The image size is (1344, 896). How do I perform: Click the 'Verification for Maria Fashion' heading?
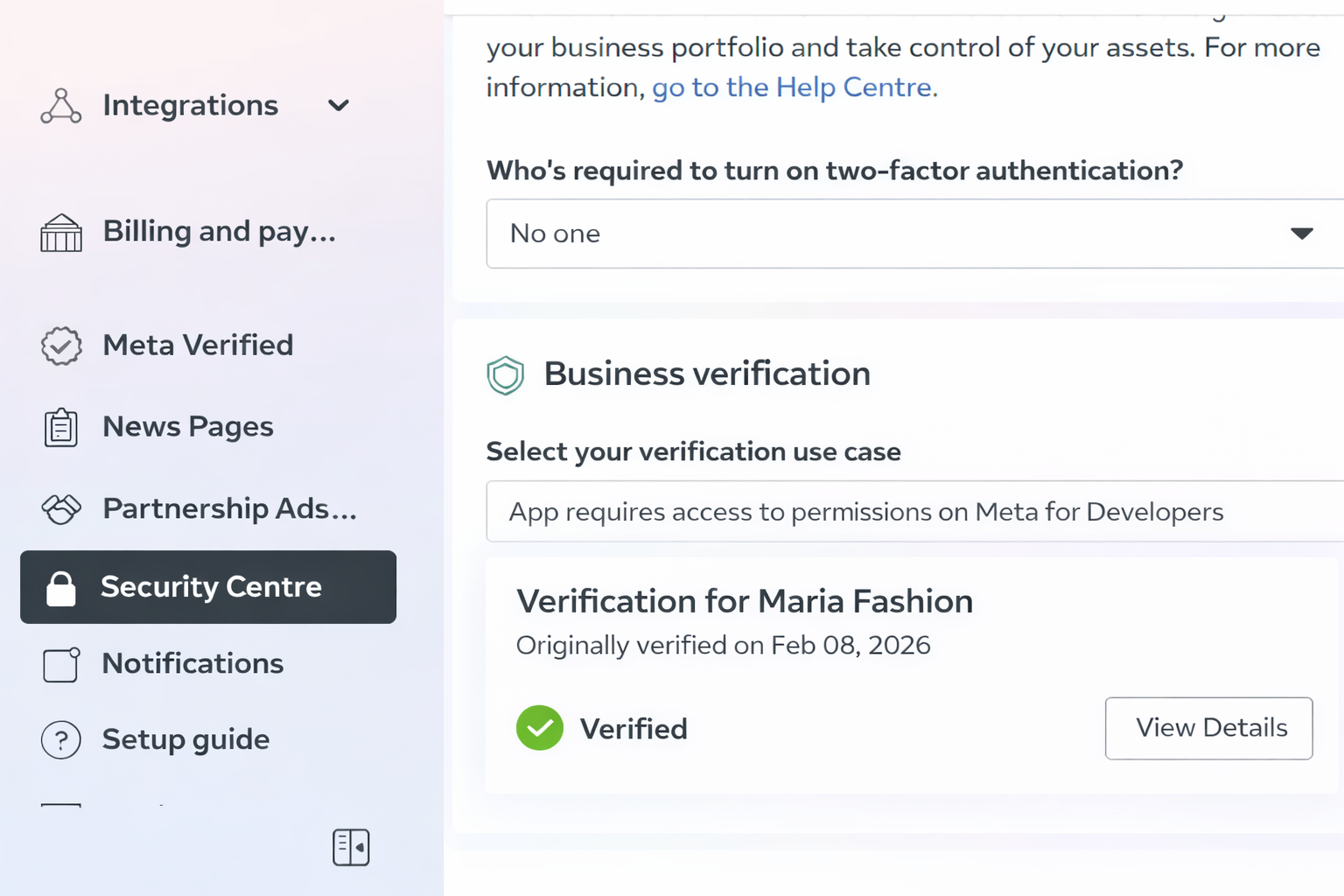[x=745, y=602]
